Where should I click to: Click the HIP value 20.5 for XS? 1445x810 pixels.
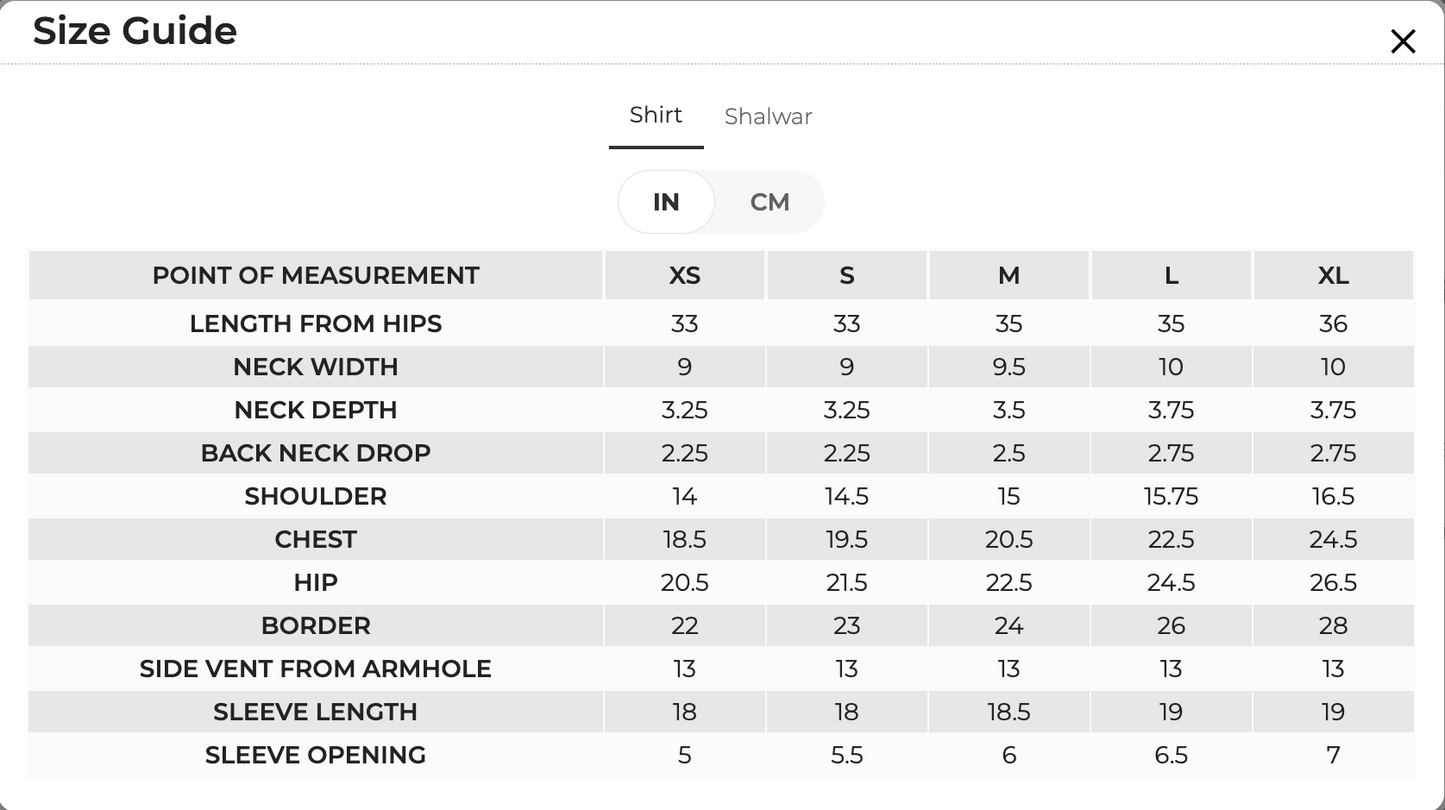685,583
